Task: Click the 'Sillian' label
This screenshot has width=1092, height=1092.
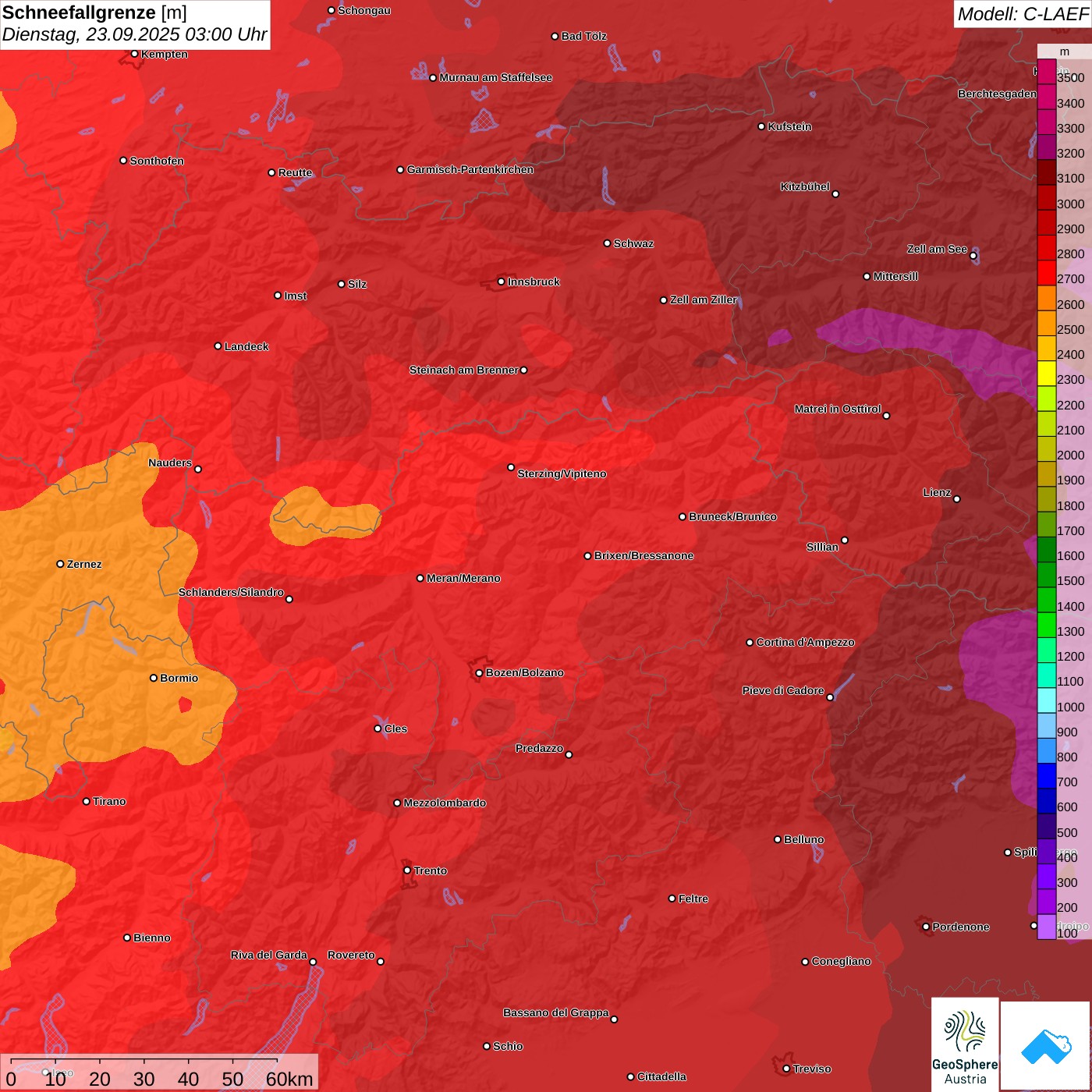Action: click(x=822, y=547)
